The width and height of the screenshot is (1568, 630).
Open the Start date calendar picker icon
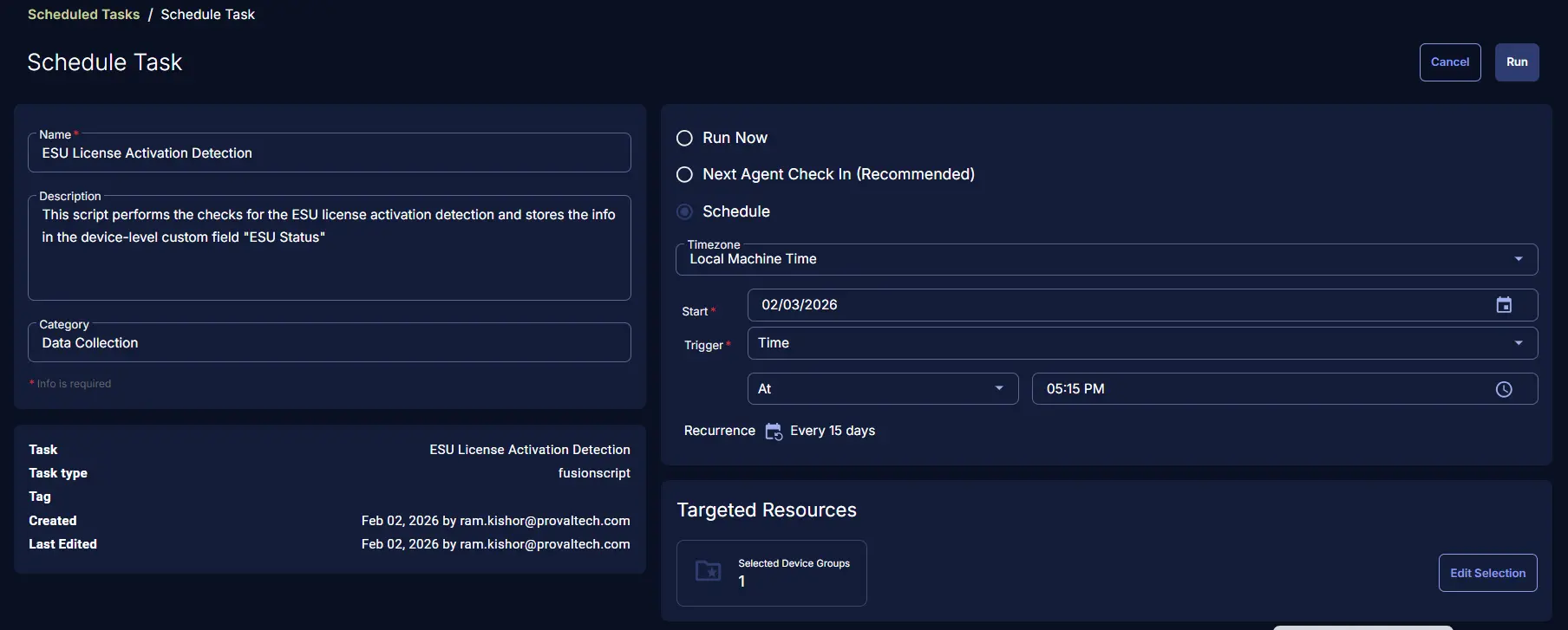point(1504,305)
